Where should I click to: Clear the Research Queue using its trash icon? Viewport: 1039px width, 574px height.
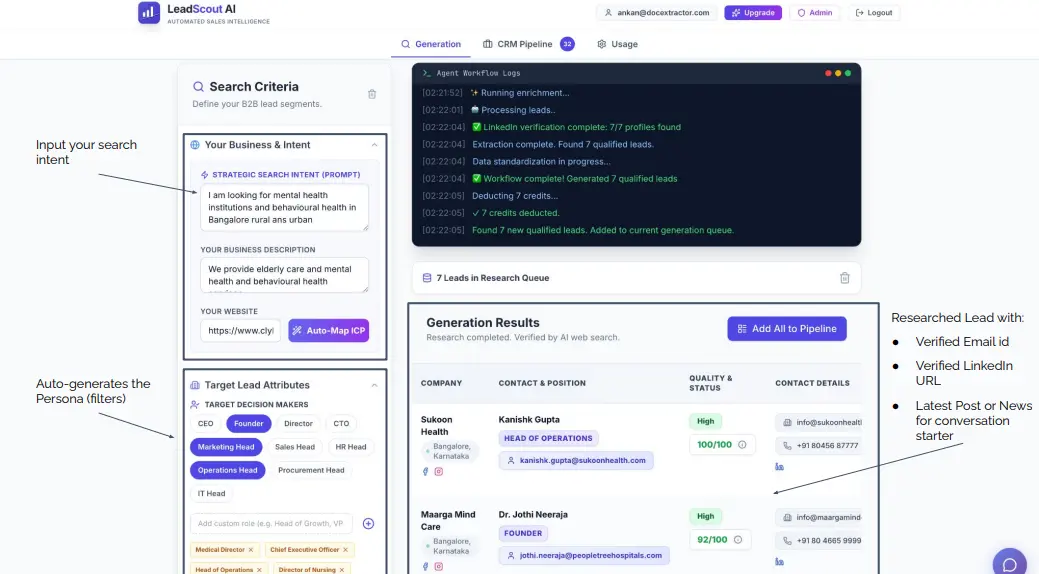tap(844, 278)
